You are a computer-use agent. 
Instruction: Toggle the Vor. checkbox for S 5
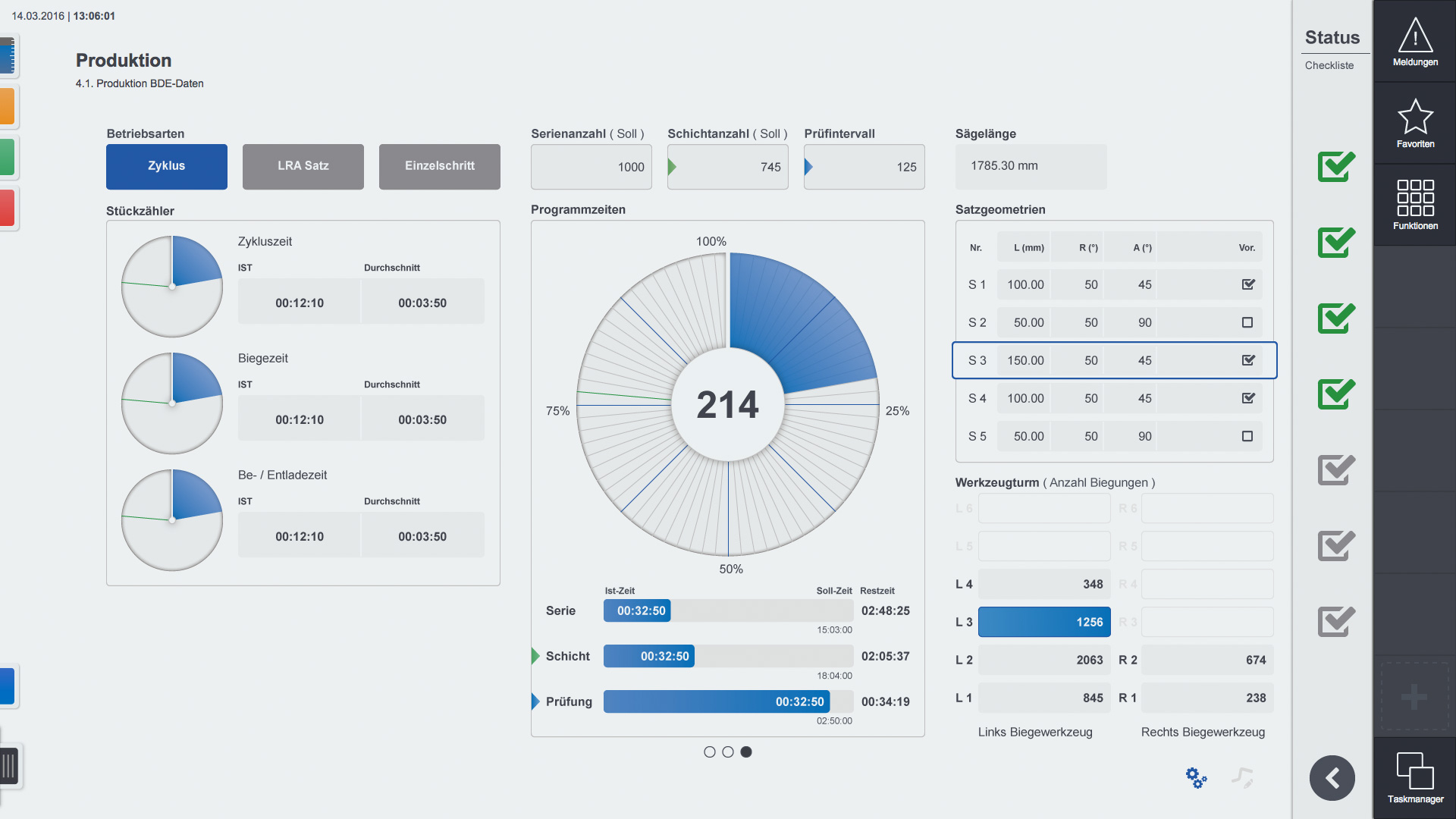1247,436
